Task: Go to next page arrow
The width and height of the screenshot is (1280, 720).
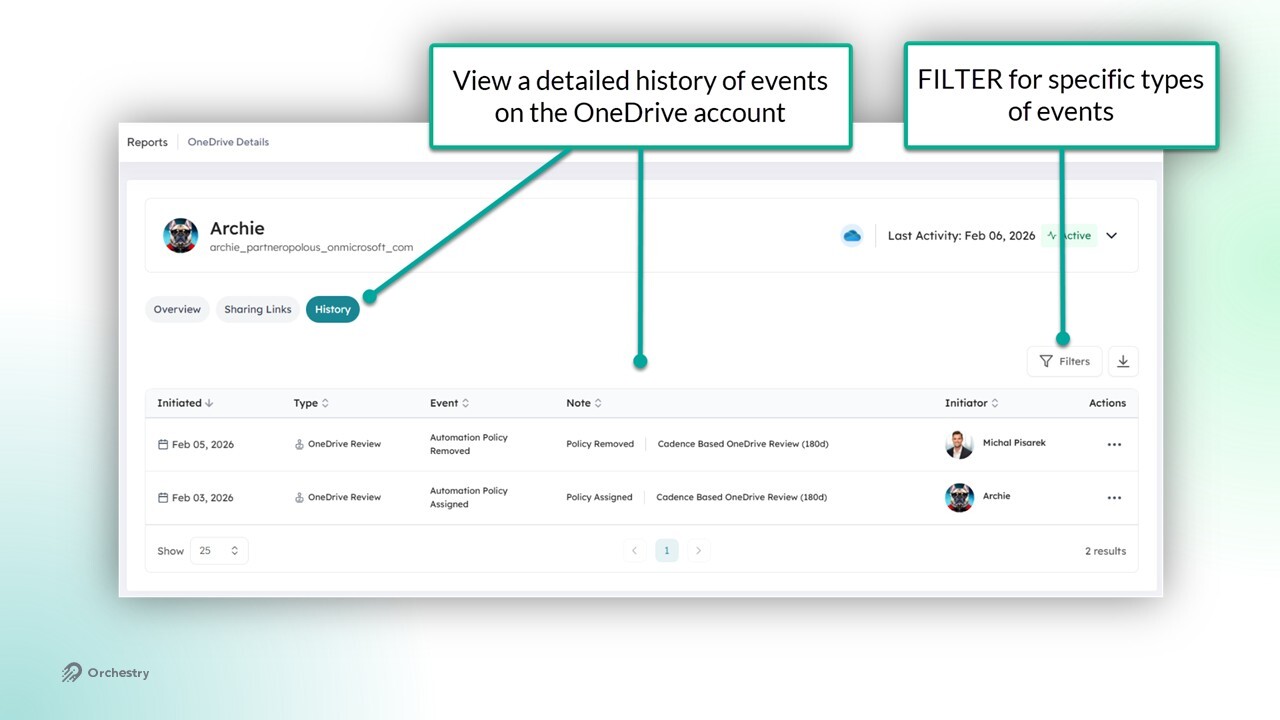Action: tap(699, 550)
